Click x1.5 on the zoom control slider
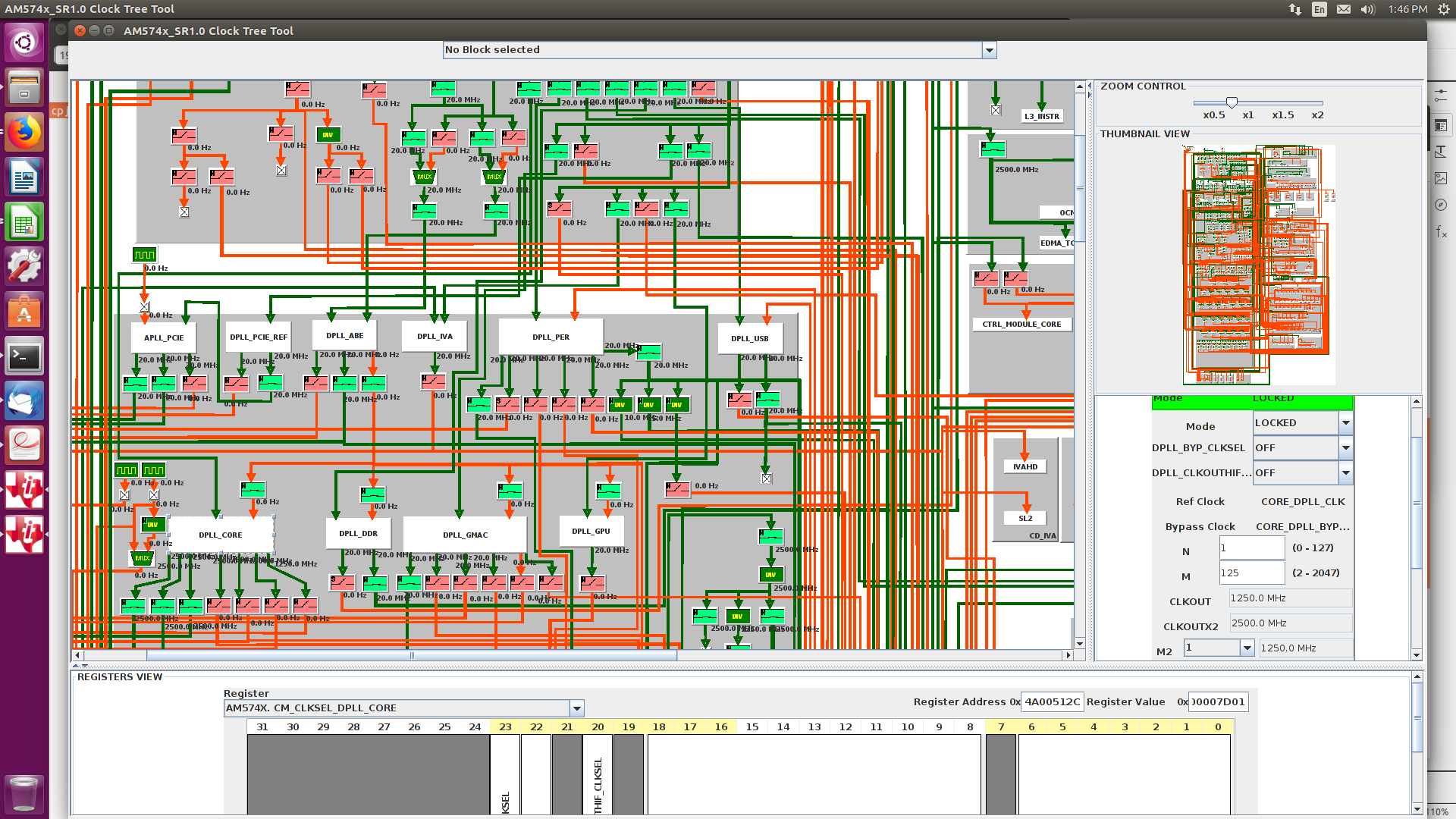 (1283, 115)
